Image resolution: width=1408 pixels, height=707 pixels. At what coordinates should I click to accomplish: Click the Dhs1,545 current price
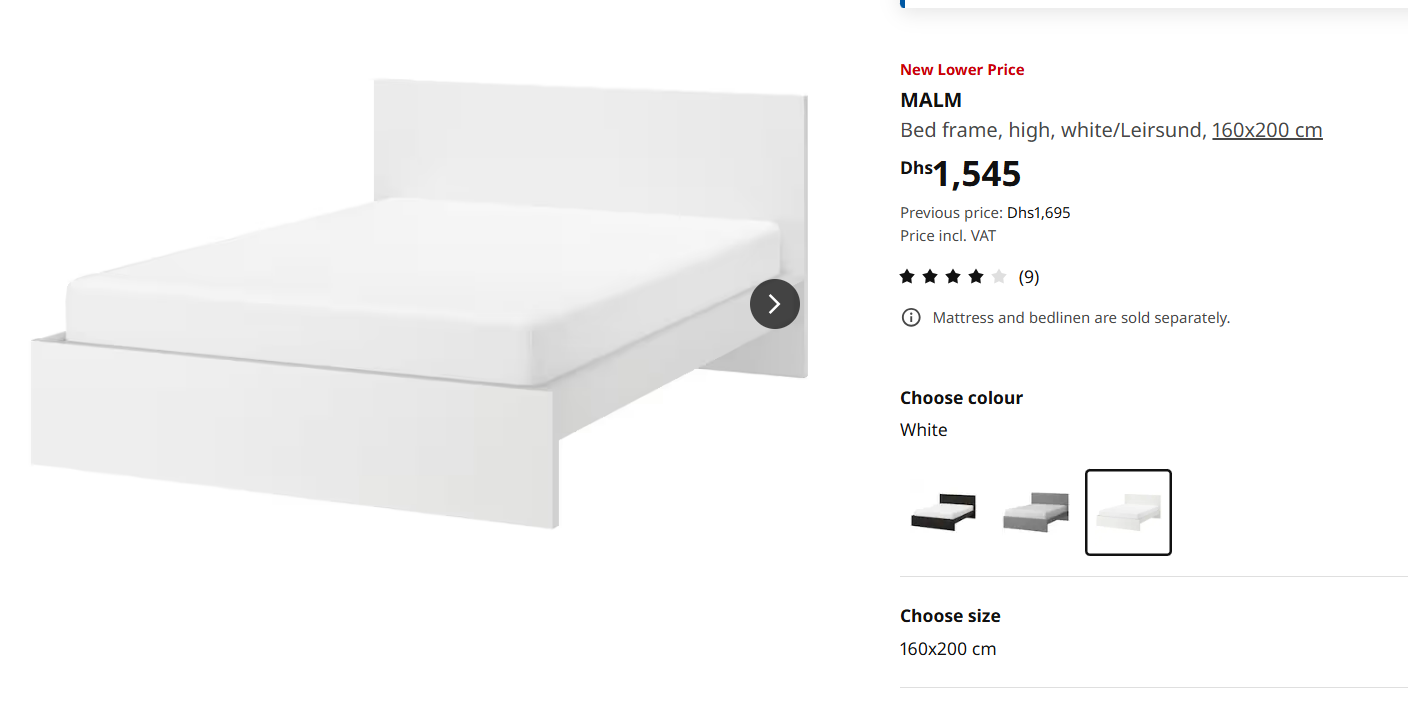click(960, 174)
